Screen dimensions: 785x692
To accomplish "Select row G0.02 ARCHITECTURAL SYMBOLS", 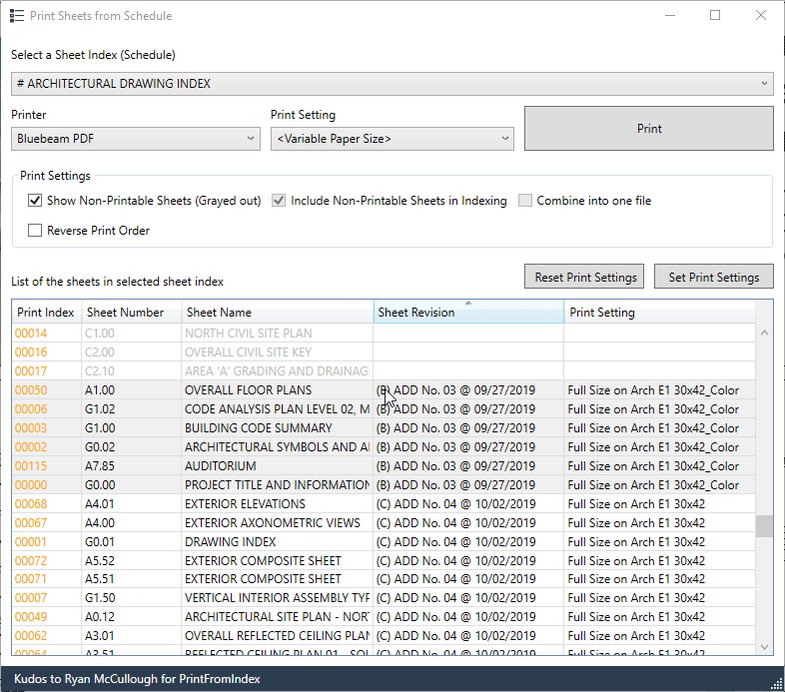I will coord(383,447).
